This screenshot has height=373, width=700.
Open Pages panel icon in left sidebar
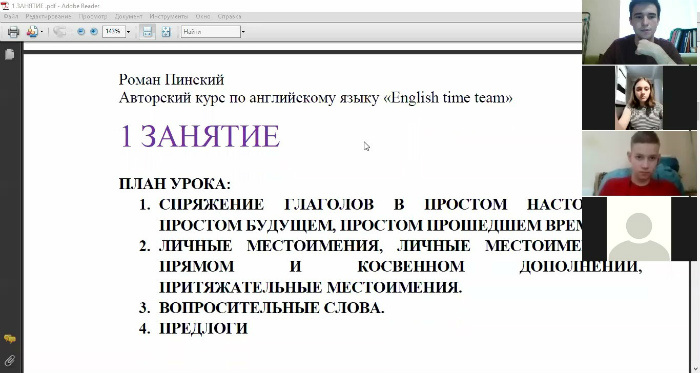click(9, 54)
